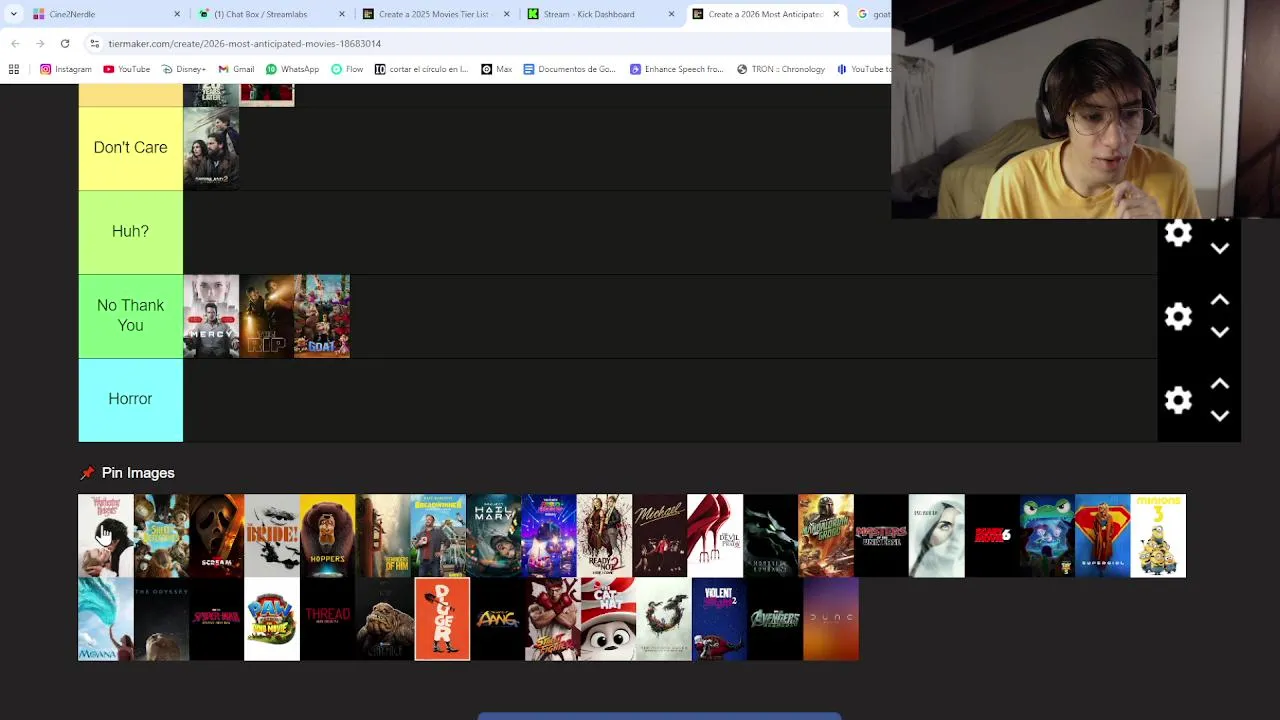Open settings gear for the Horror tier

[1178, 400]
